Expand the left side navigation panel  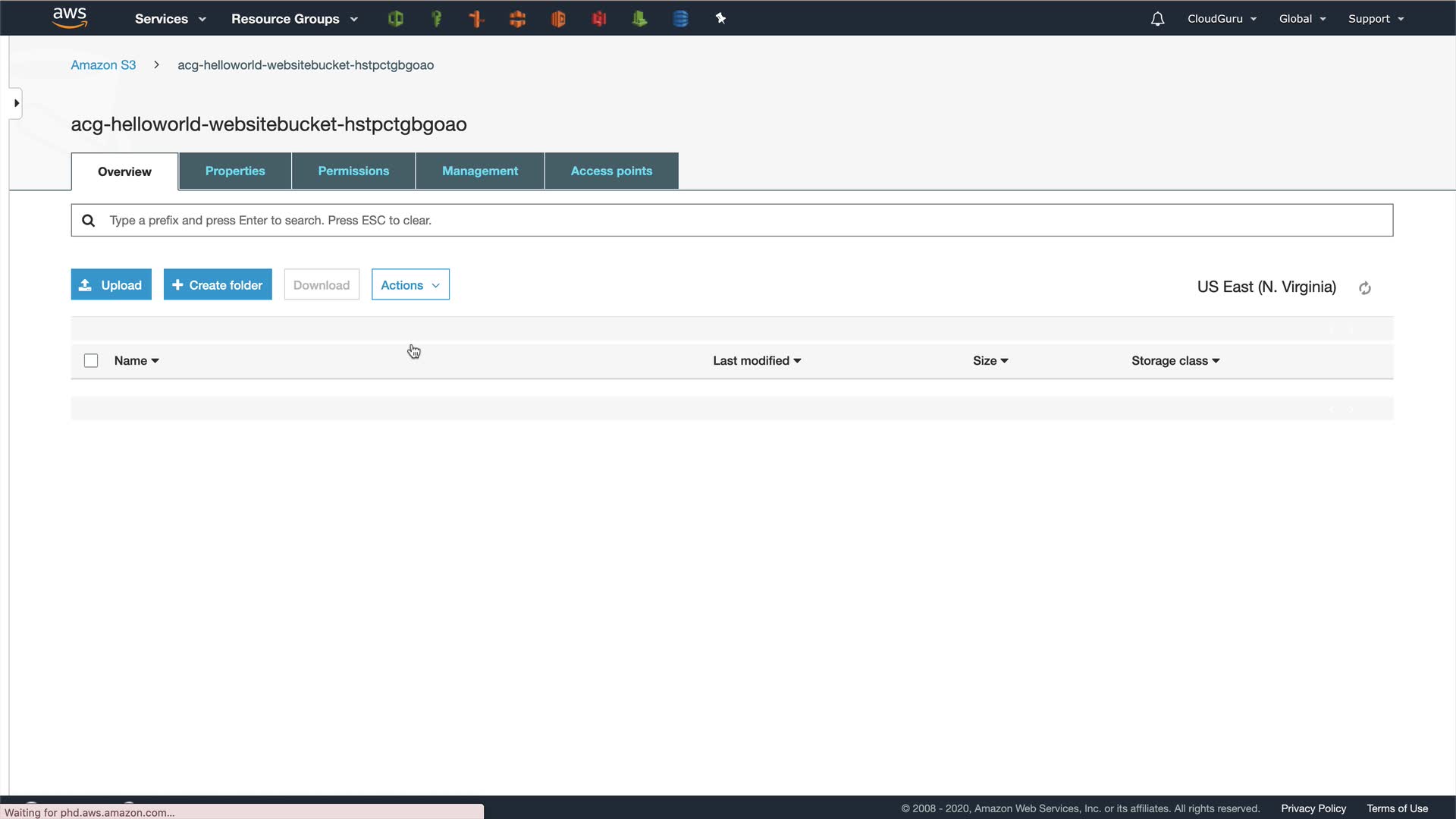[16, 103]
